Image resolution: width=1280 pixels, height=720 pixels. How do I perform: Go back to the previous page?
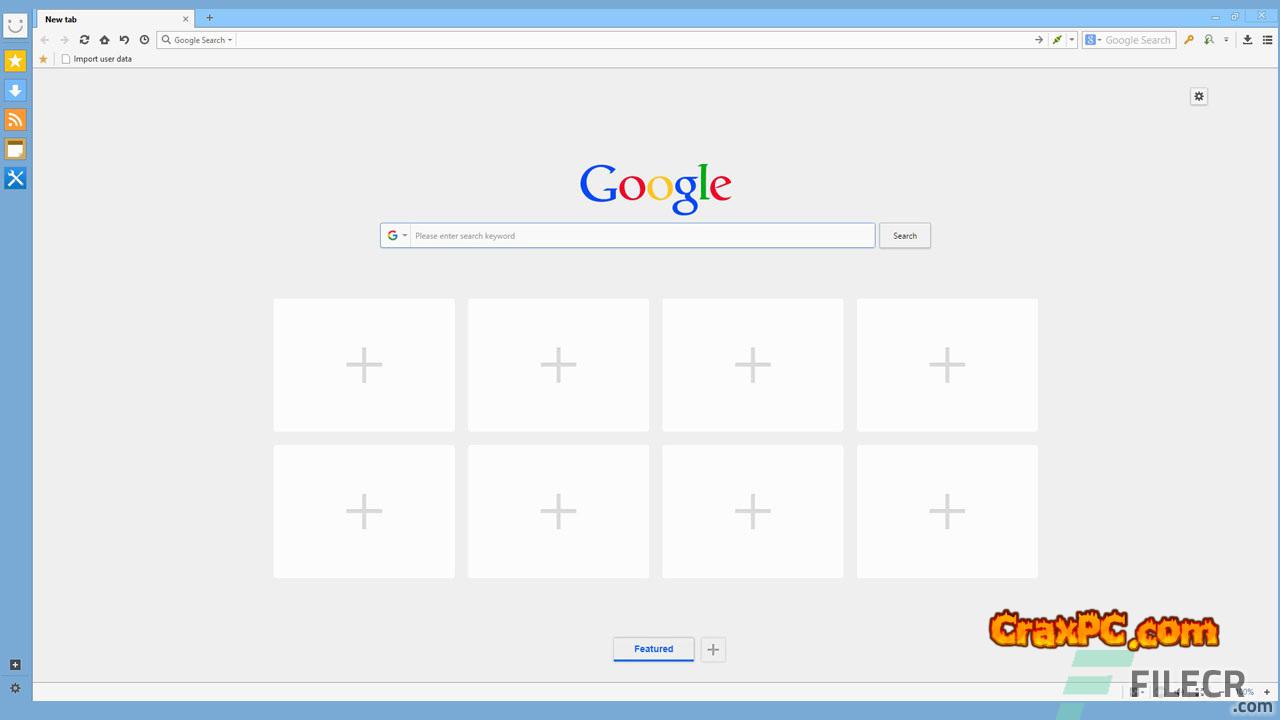44,40
